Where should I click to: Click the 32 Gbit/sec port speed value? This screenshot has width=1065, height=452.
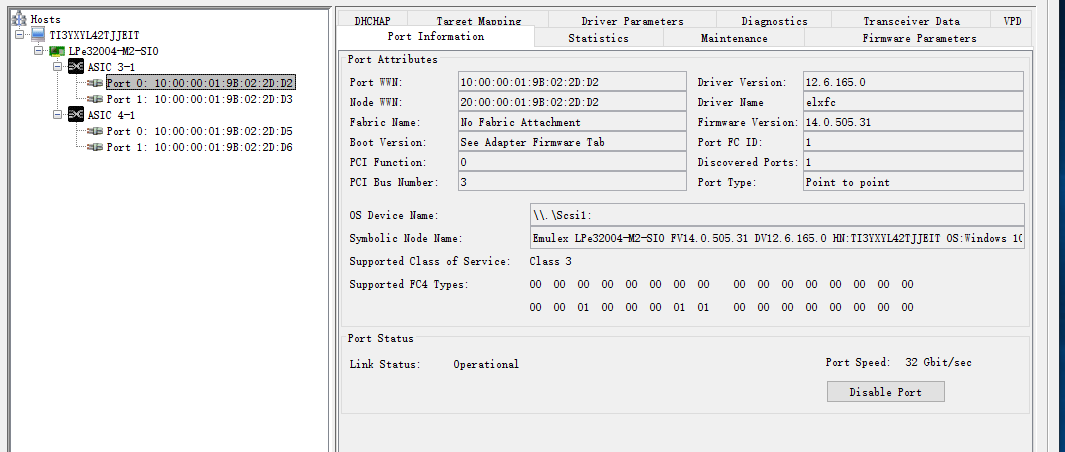tap(938, 362)
